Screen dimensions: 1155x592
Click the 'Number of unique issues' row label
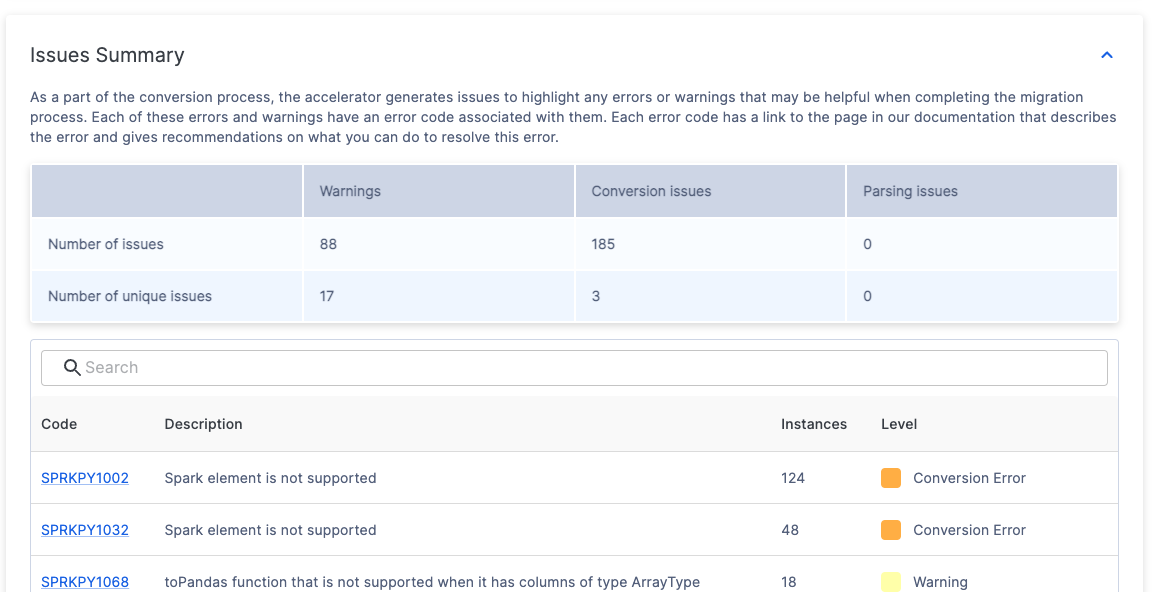pos(130,296)
